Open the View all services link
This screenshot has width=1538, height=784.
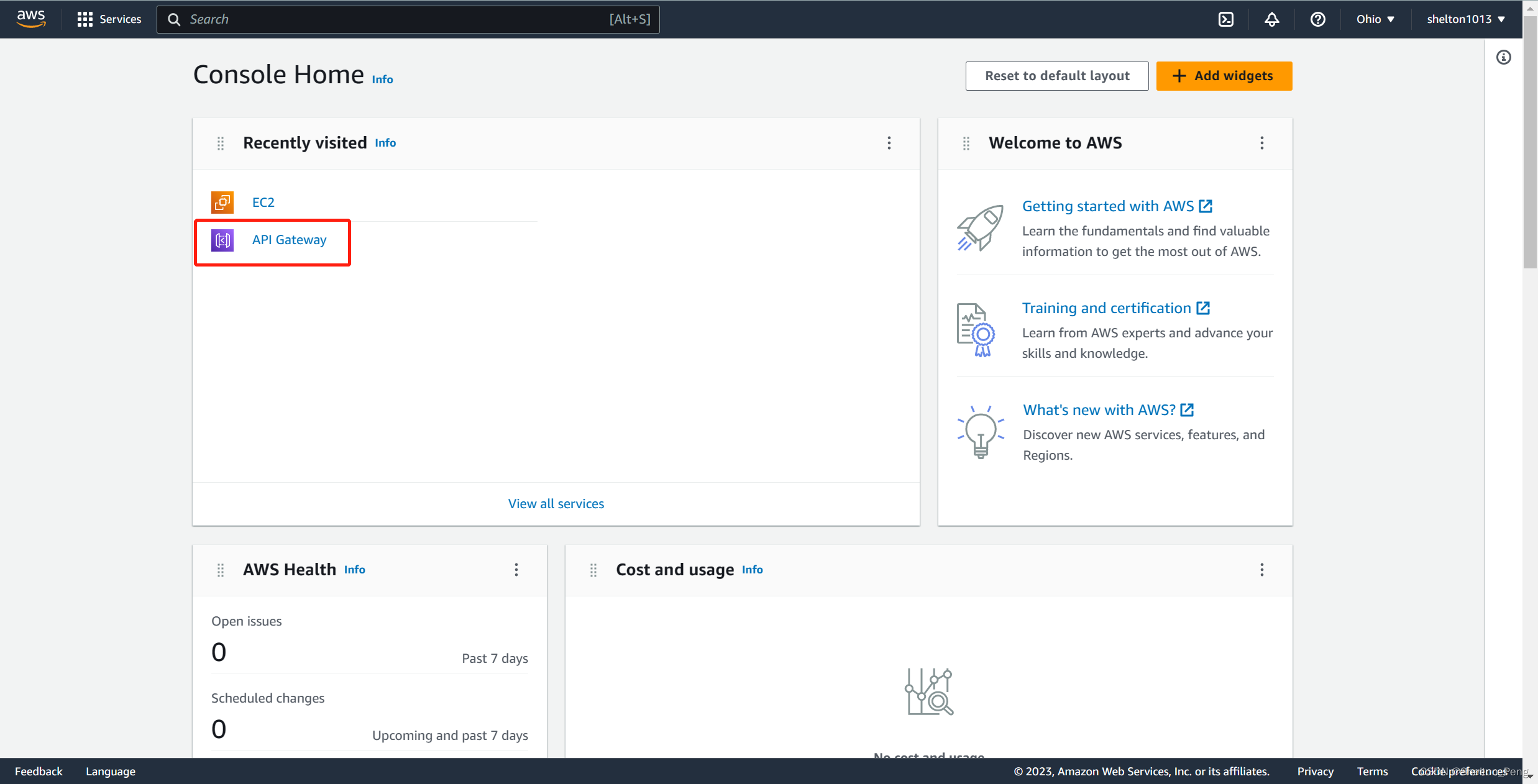556,504
